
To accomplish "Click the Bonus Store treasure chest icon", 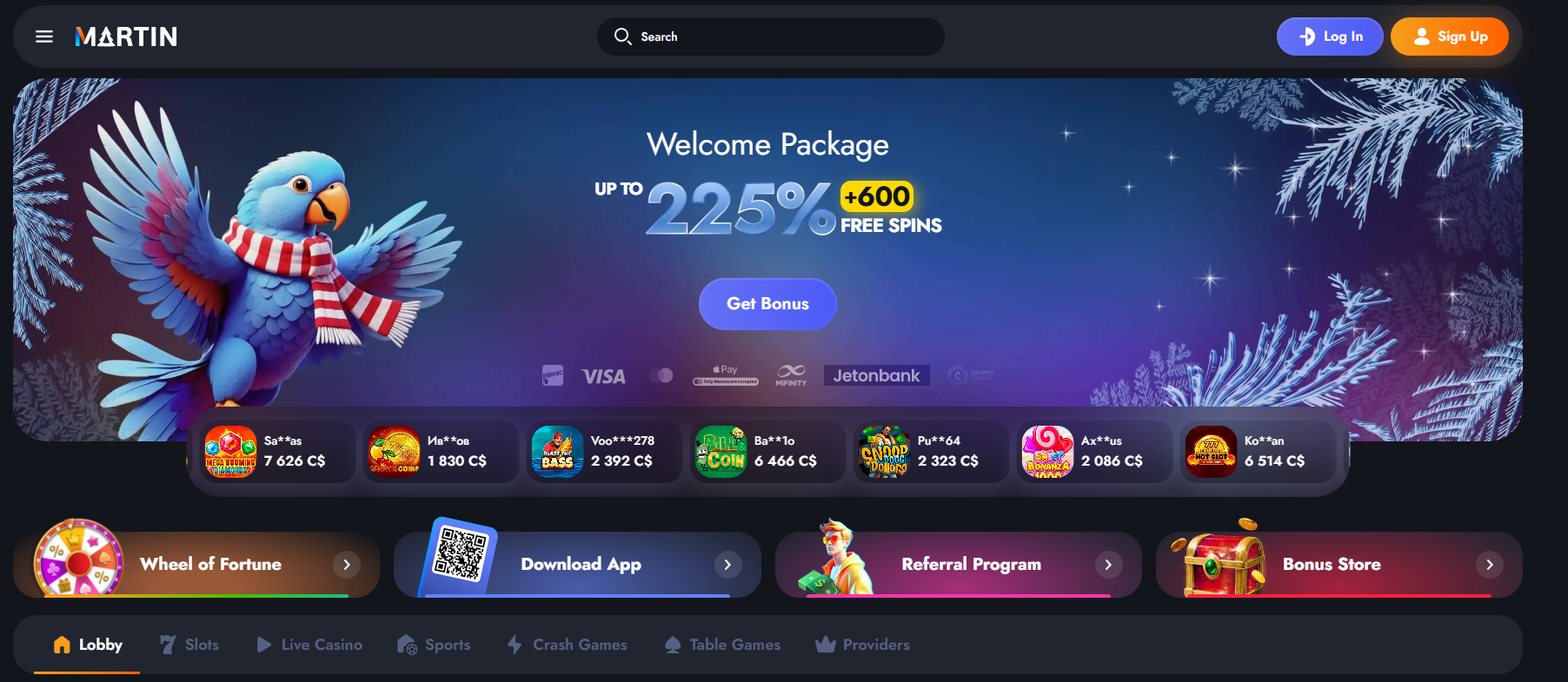I will pyautogui.click(x=1219, y=558).
